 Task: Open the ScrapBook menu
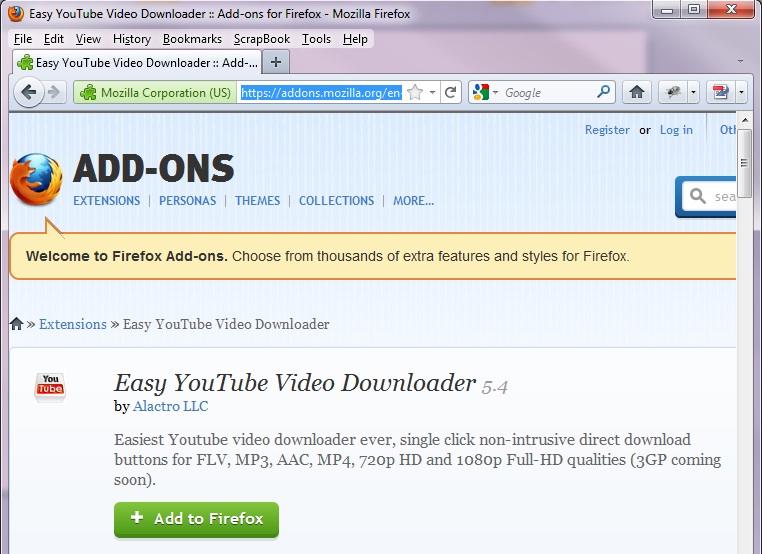coord(261,39)
